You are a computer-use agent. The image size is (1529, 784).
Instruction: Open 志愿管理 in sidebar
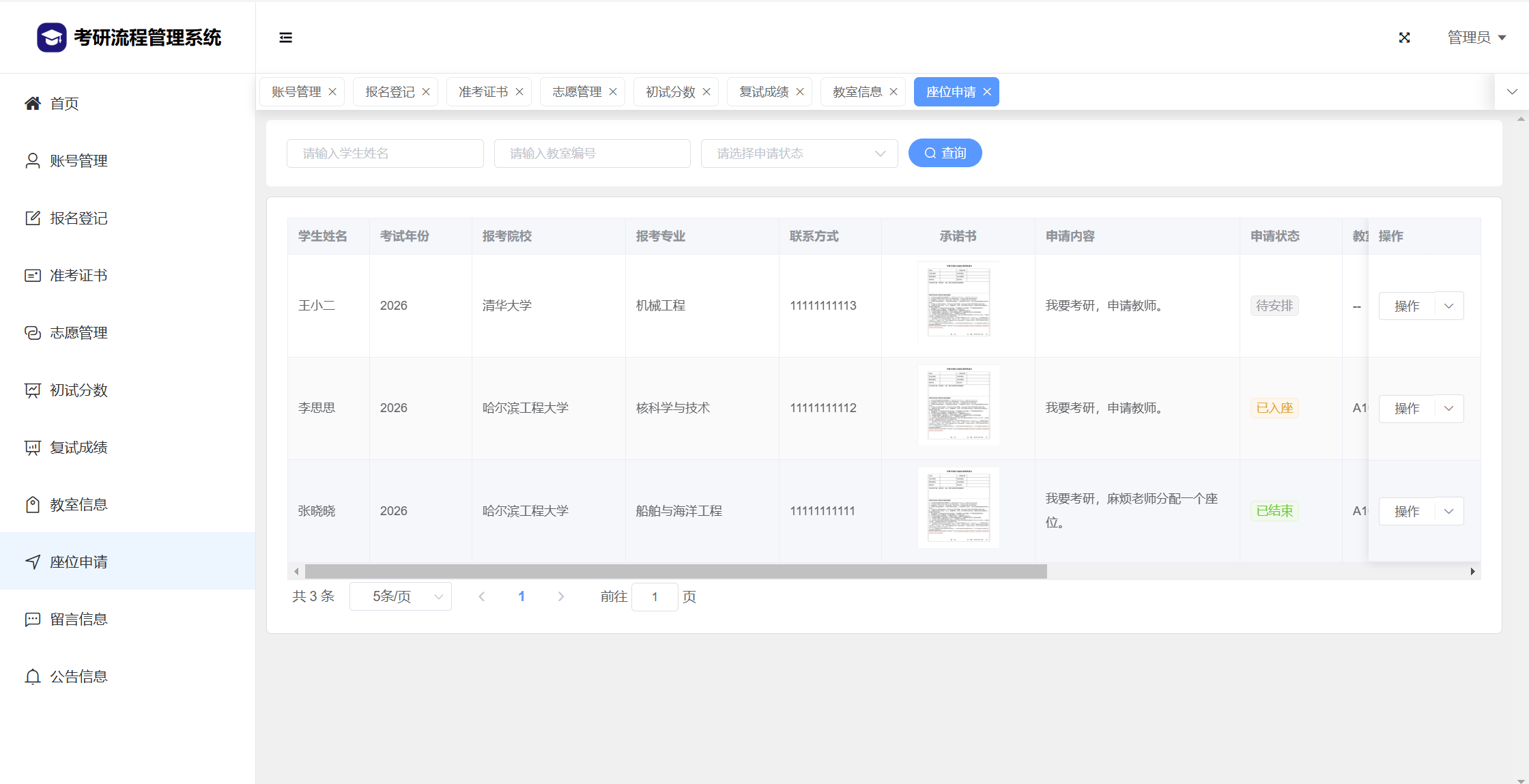tap(78, 333)
